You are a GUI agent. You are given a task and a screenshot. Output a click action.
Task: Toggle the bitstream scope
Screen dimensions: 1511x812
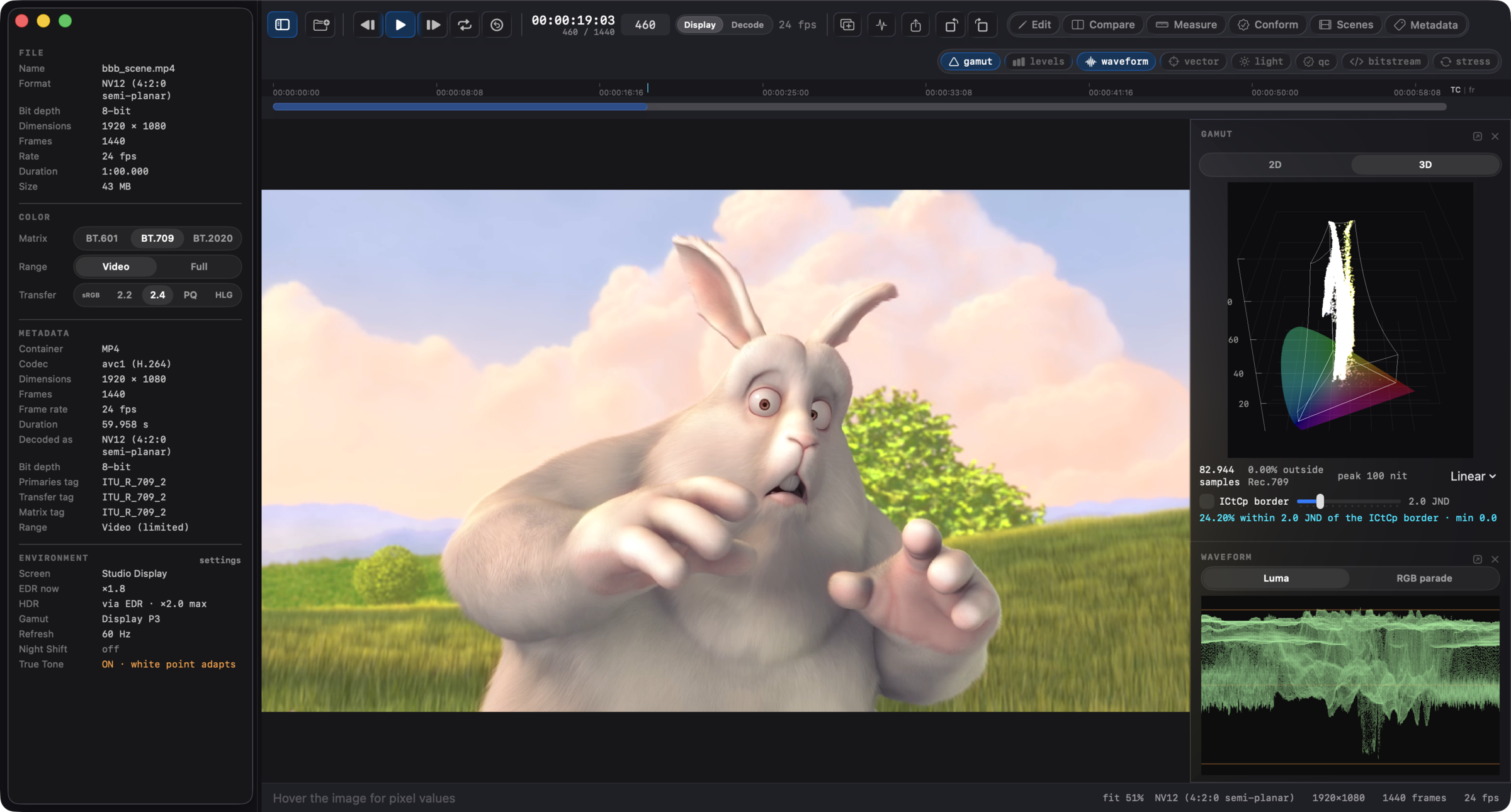click(1385, 61)
